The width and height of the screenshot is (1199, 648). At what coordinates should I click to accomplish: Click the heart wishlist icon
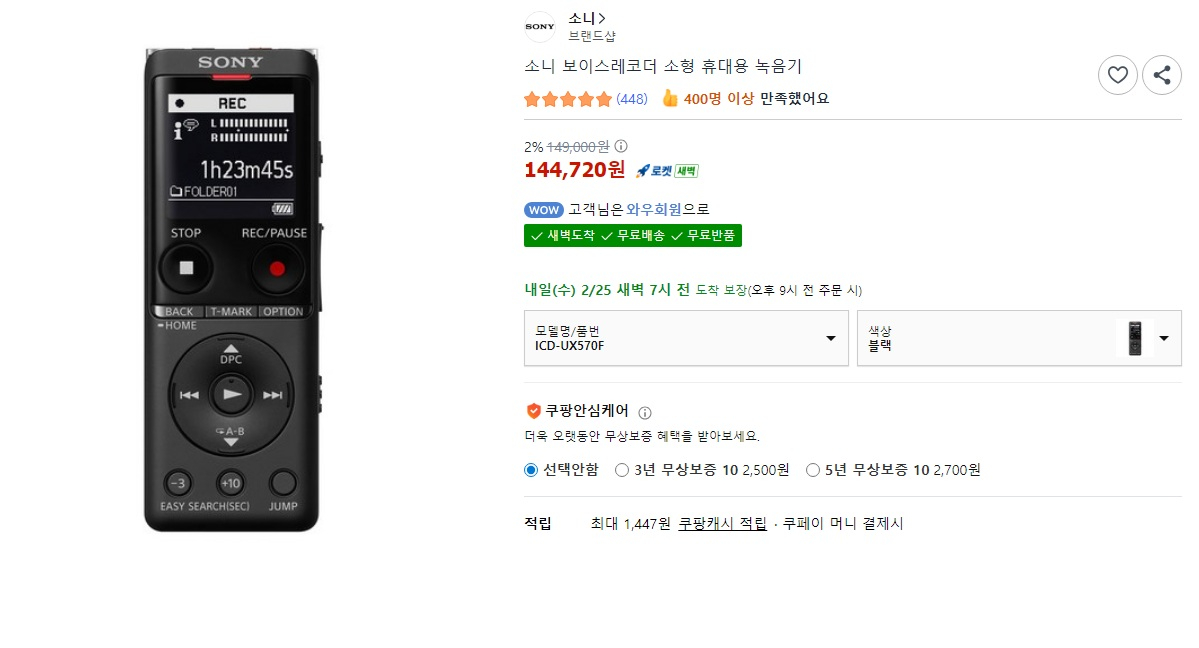[x=1117, y=75]
